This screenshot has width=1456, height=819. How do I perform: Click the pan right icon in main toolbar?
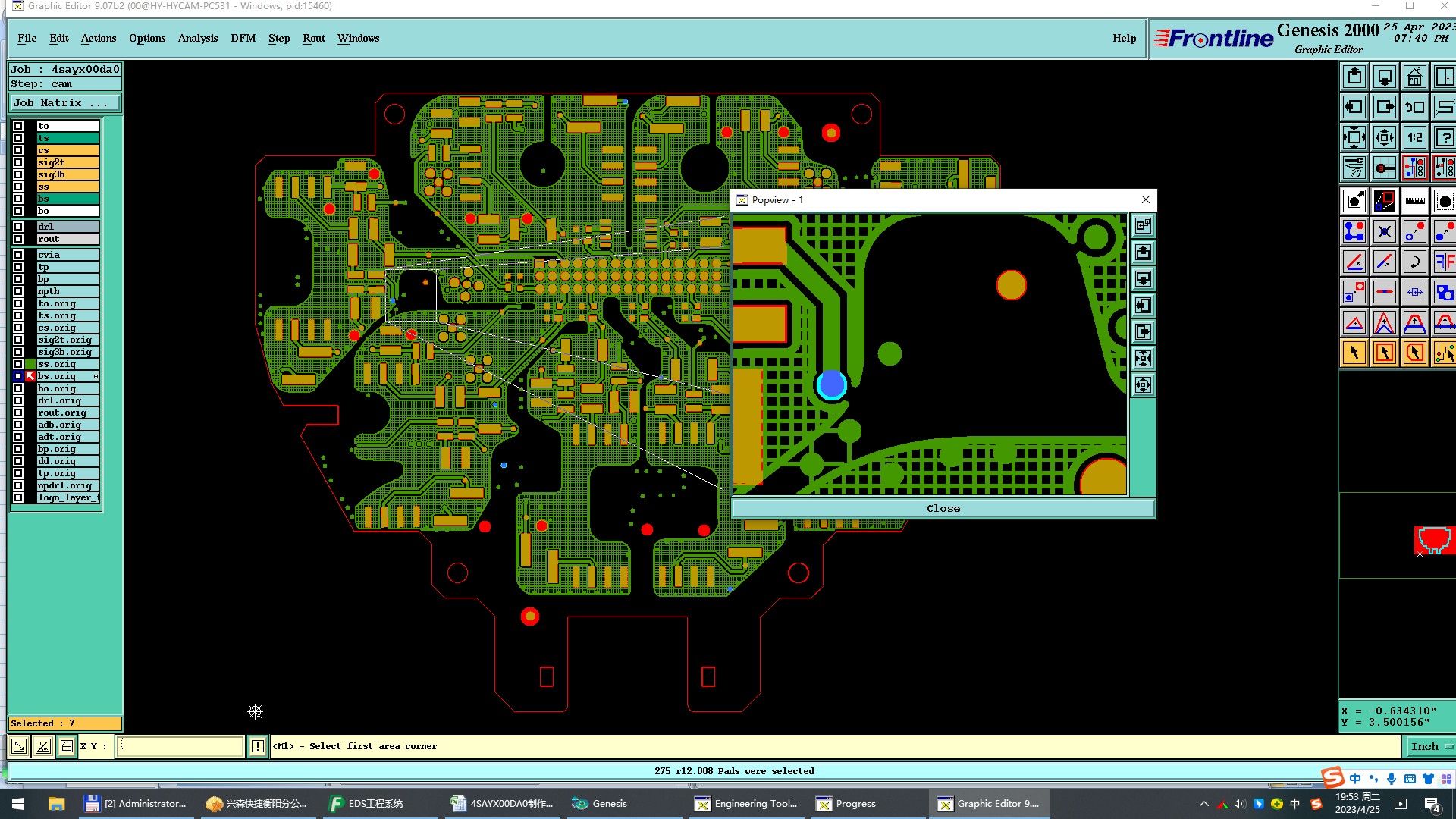click(1385, 107)
